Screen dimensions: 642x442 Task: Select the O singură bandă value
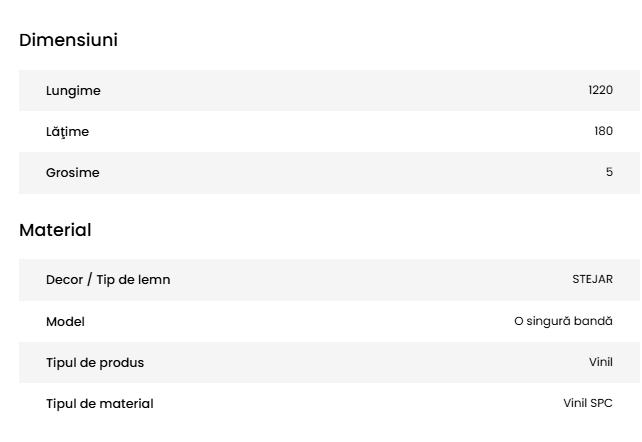click(x=563, y=322)
